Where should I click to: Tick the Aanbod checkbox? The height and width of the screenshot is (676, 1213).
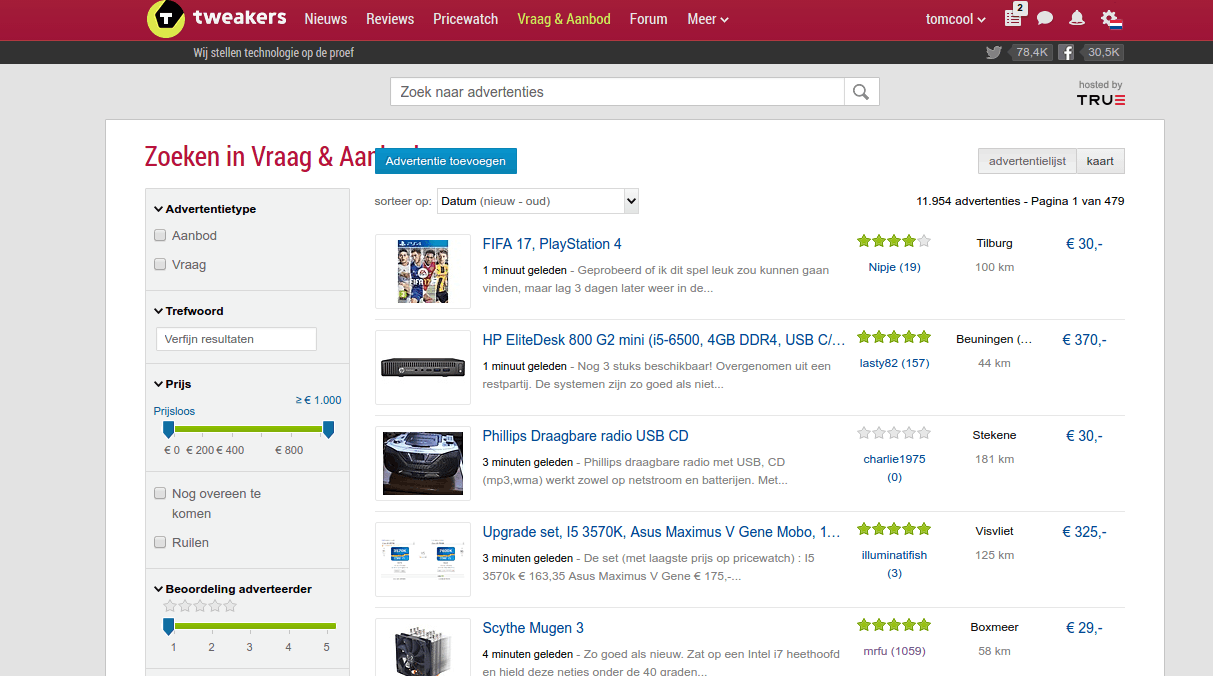coord(160,236)
